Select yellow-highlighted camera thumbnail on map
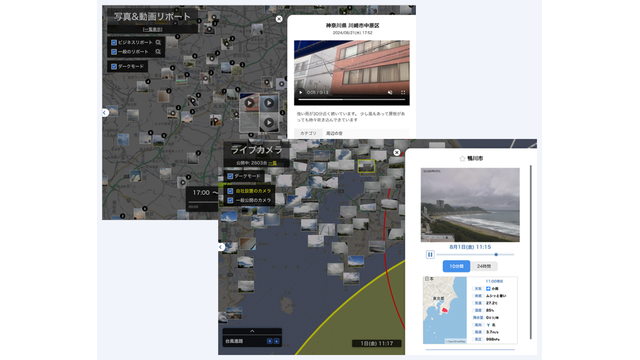 [366, 166]
